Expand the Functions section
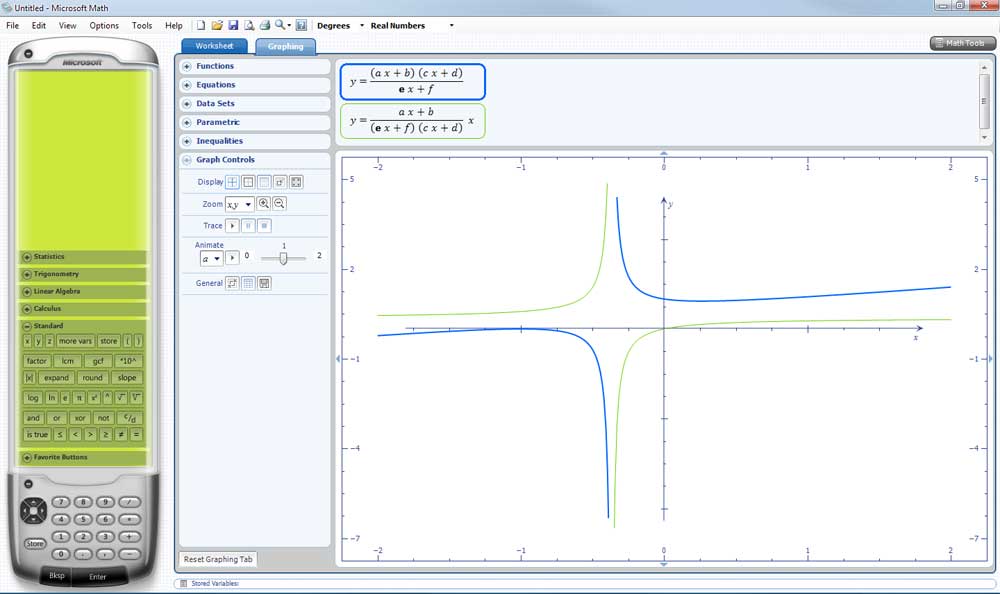Screen dimensions: 1000x594 tap(187, 66)
